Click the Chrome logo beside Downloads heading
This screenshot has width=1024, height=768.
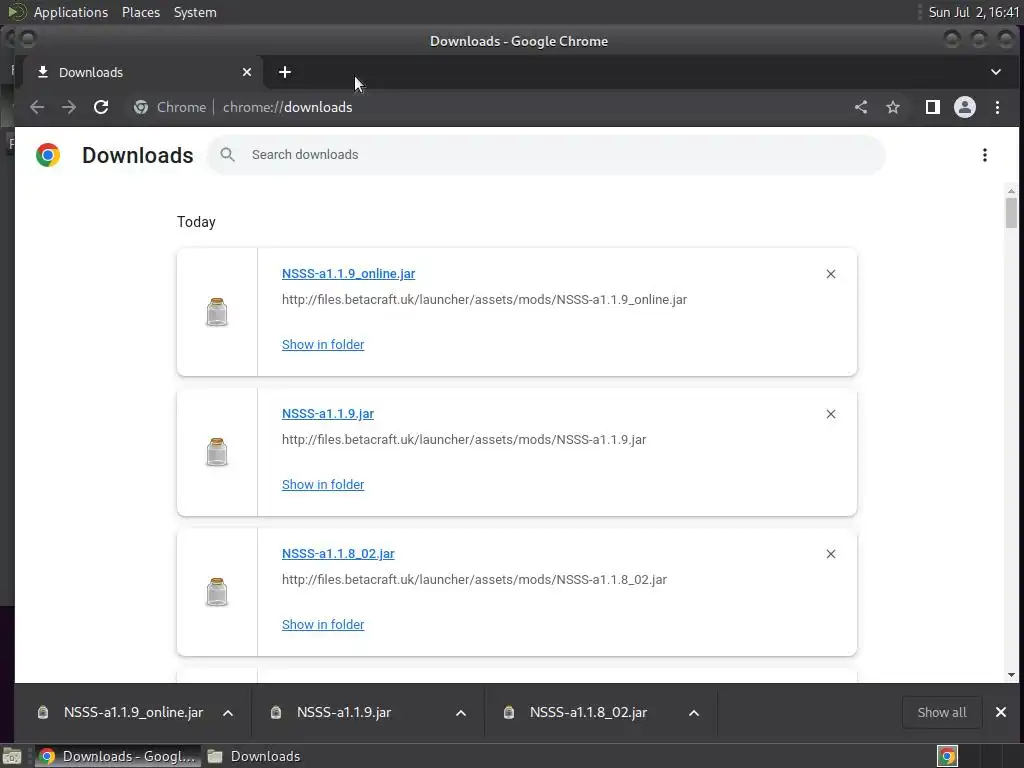[48, 155]
